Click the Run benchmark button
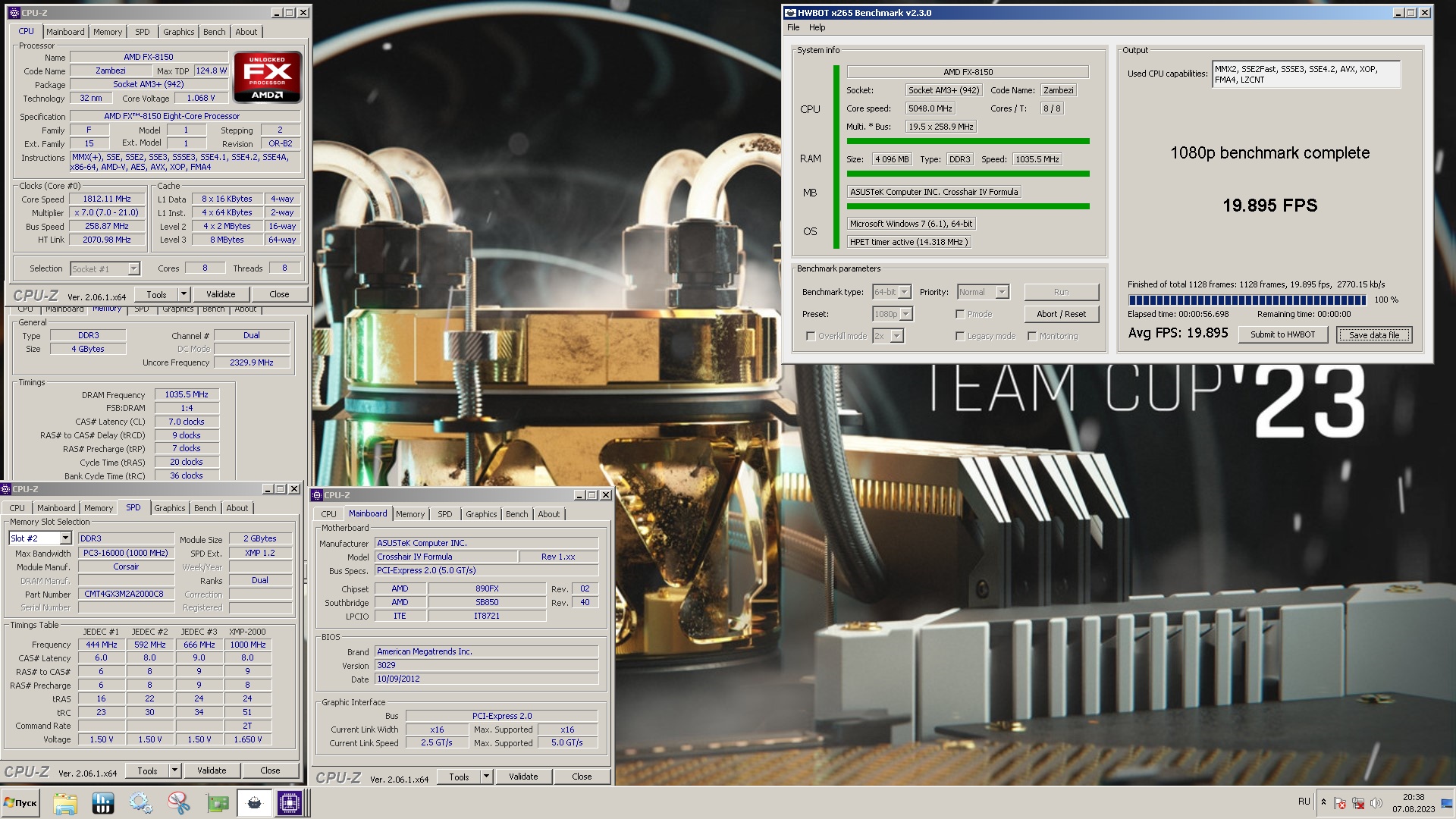Image resolution: width=1456 pixels, height=819 pixels. [x=1061, y=292]
